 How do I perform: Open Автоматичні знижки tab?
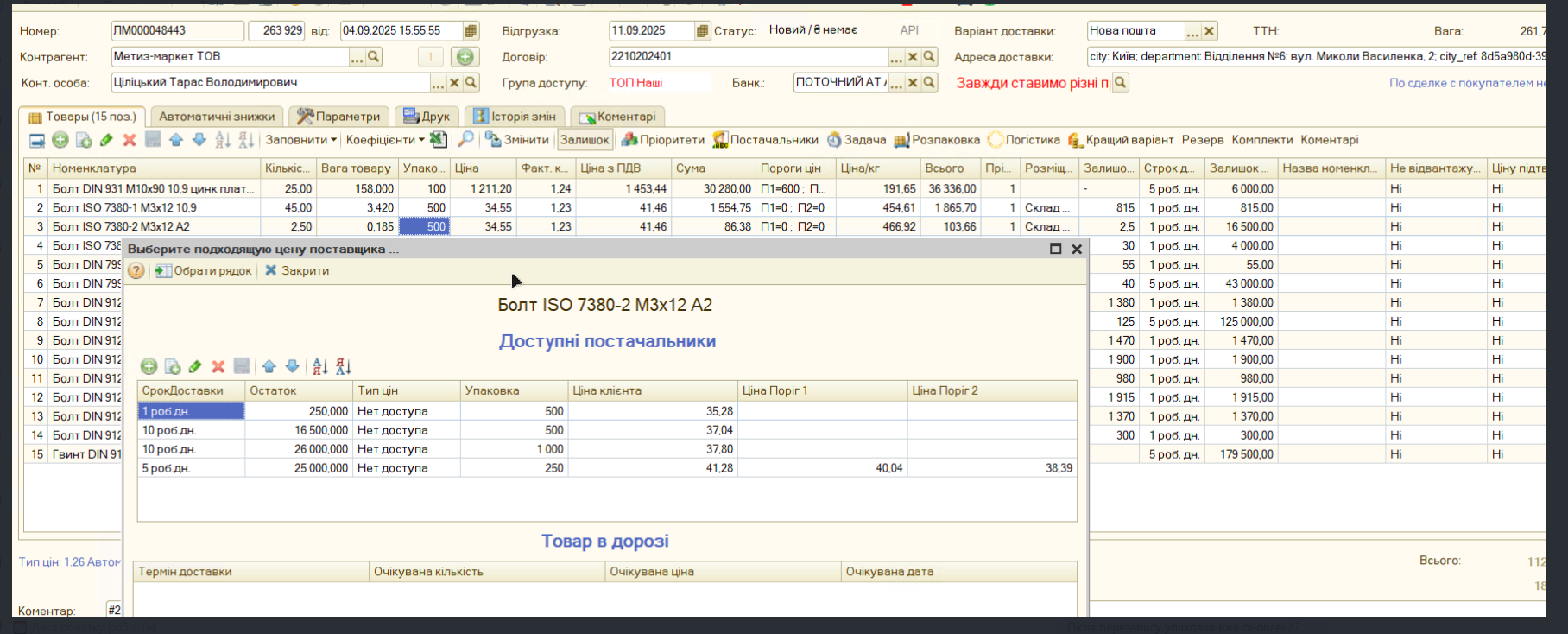pyautogui.click(x=217, y=117)
